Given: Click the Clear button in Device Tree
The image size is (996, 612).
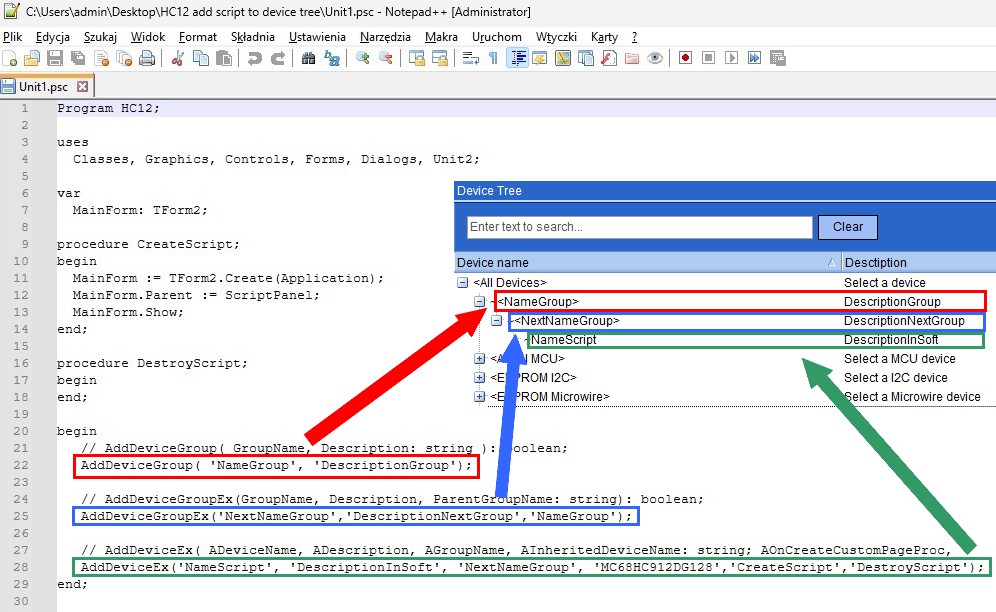Looking at the screenshot, I should click(x=847, y=227).
